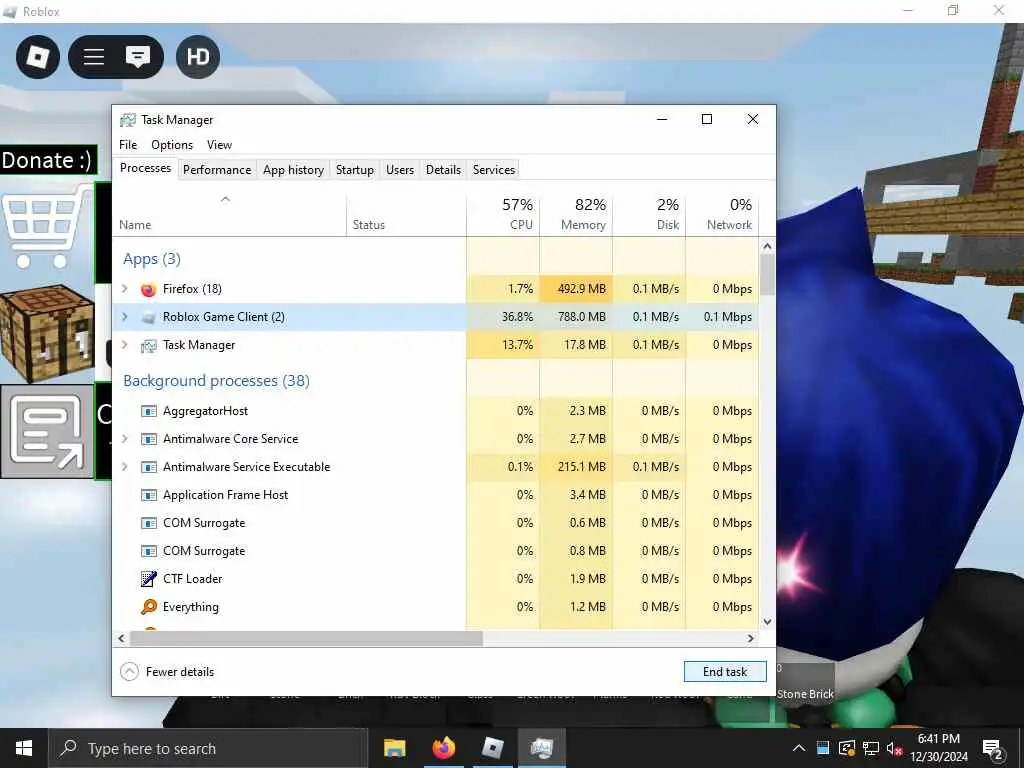
Task: Click the scroll down arrow
Action: 767,622
